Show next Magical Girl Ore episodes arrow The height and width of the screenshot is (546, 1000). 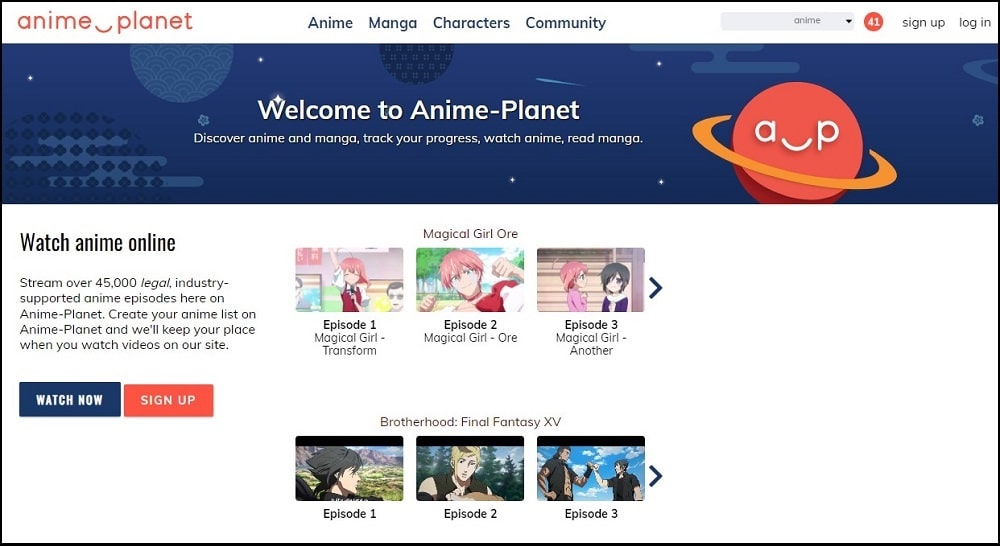click(656, 288)
